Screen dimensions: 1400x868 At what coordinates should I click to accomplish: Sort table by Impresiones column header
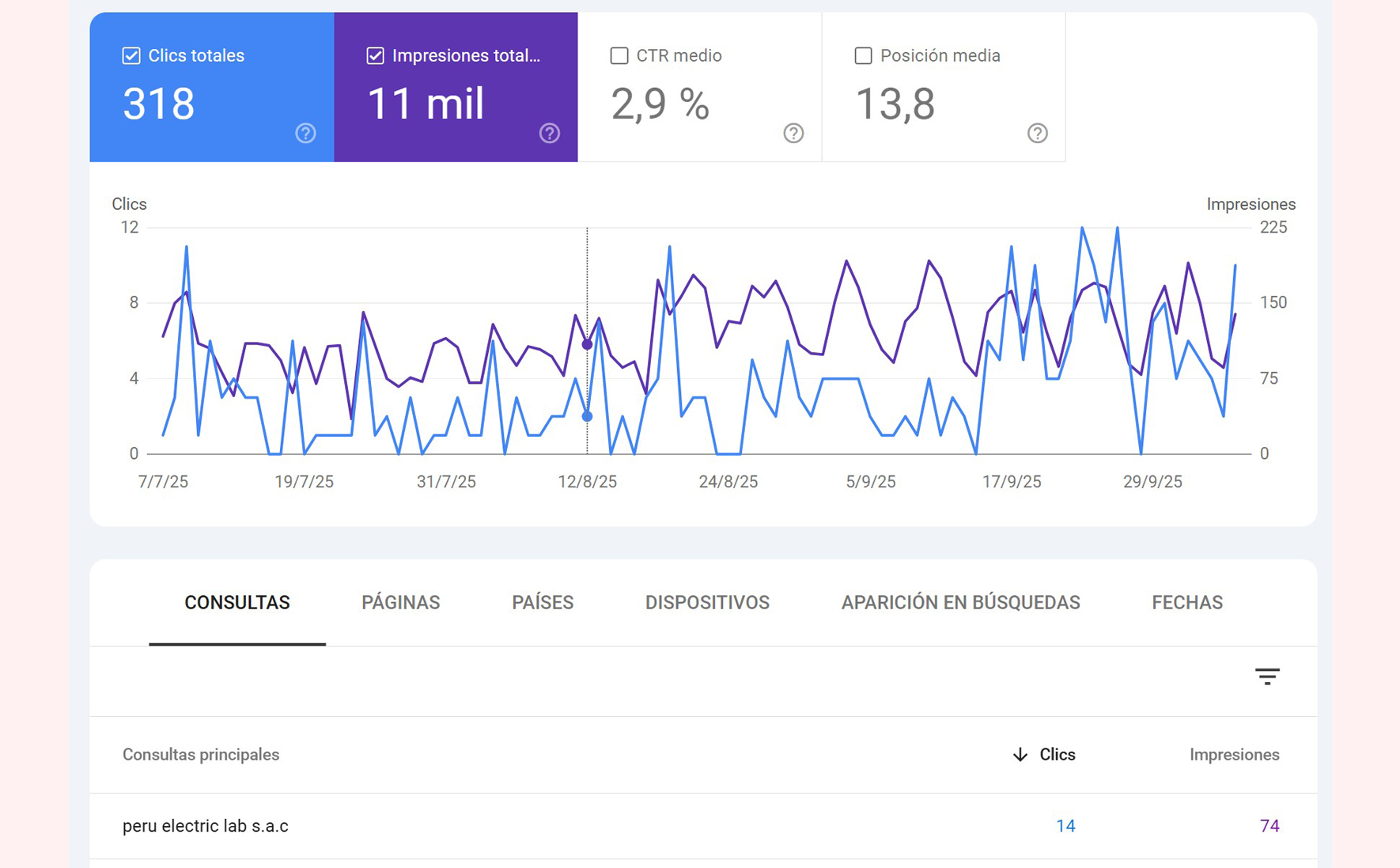pyautogui.click(x=1234, y=755)
